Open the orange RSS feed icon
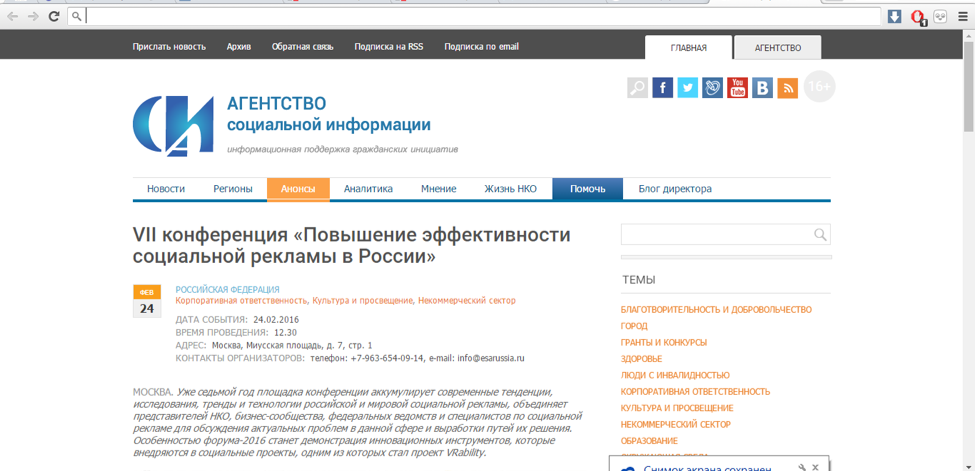Image resolution: width=975 pixels, height=471 pixels. 787,88
